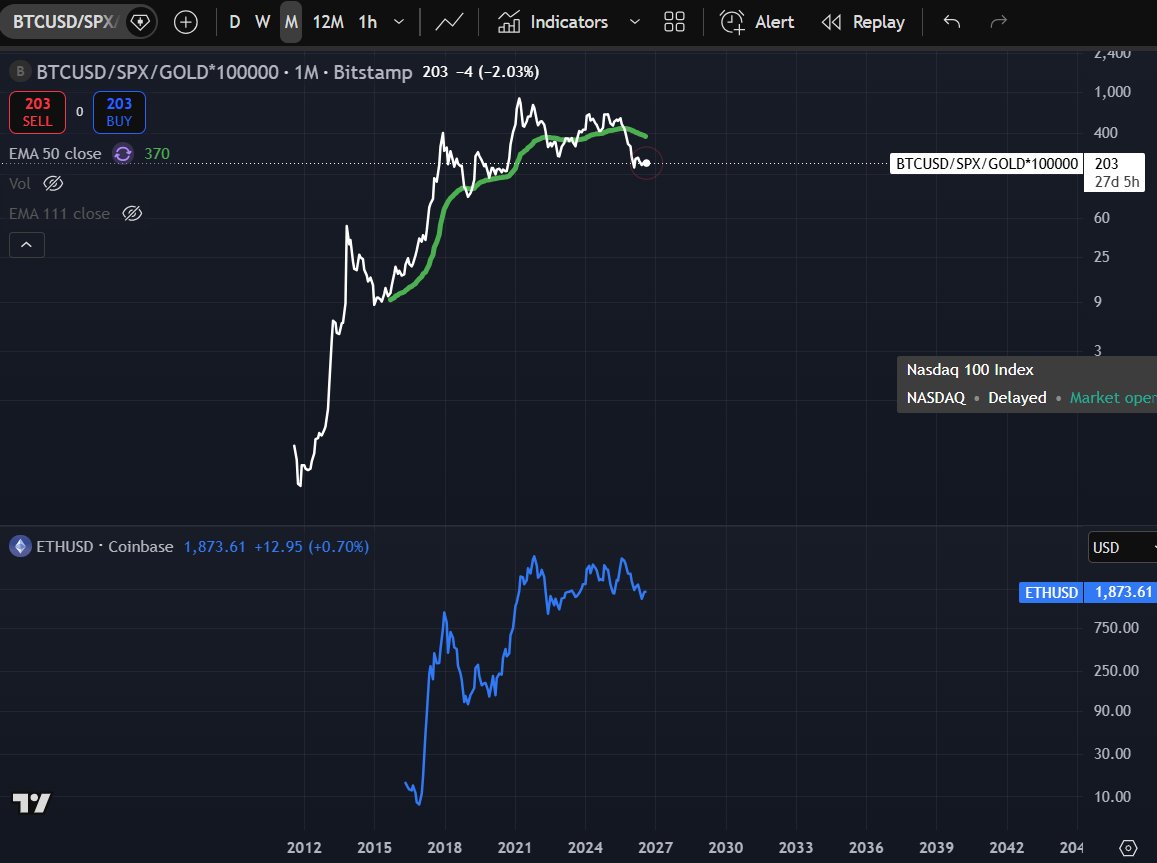Image resolution: width=1157 pixels, height=863 pixels.
Task: Start bar Replay mode
Action: pyautogui.click(x=863, y=22)
